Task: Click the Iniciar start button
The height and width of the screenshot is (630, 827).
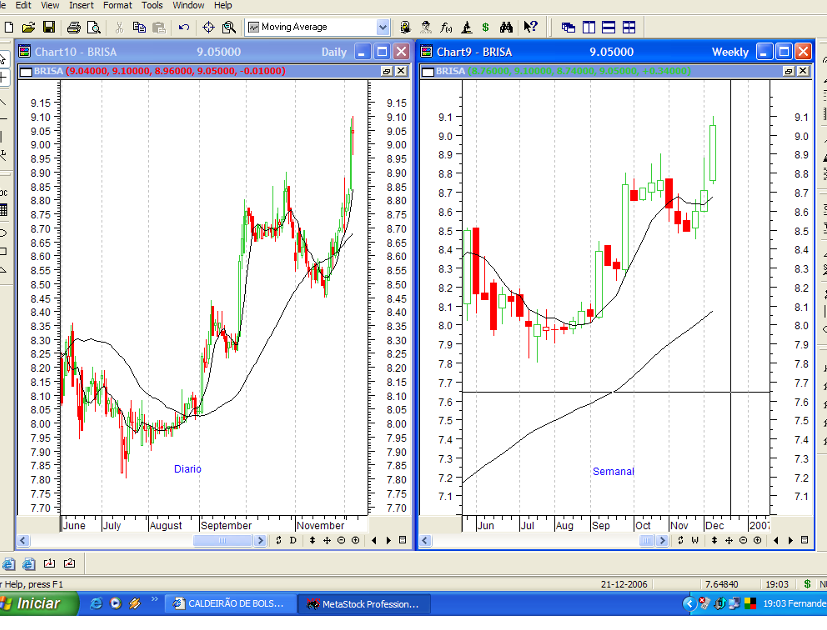Action: [x=38, y=604]
